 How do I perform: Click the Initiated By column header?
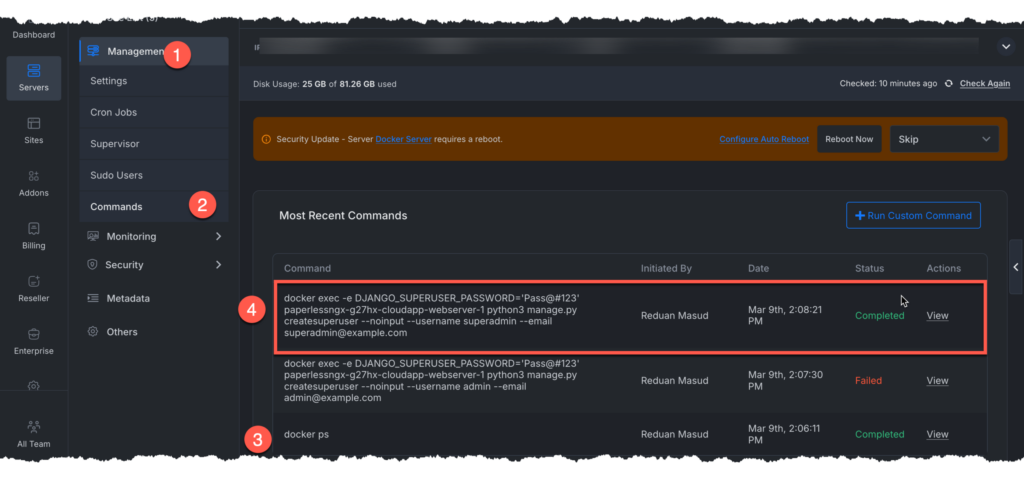(x=666, y=269)
